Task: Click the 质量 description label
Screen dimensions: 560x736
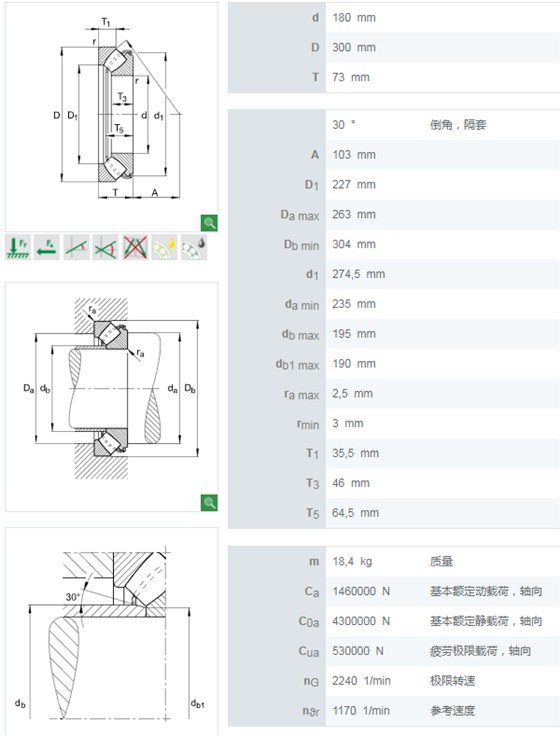Action: (441, 561)
